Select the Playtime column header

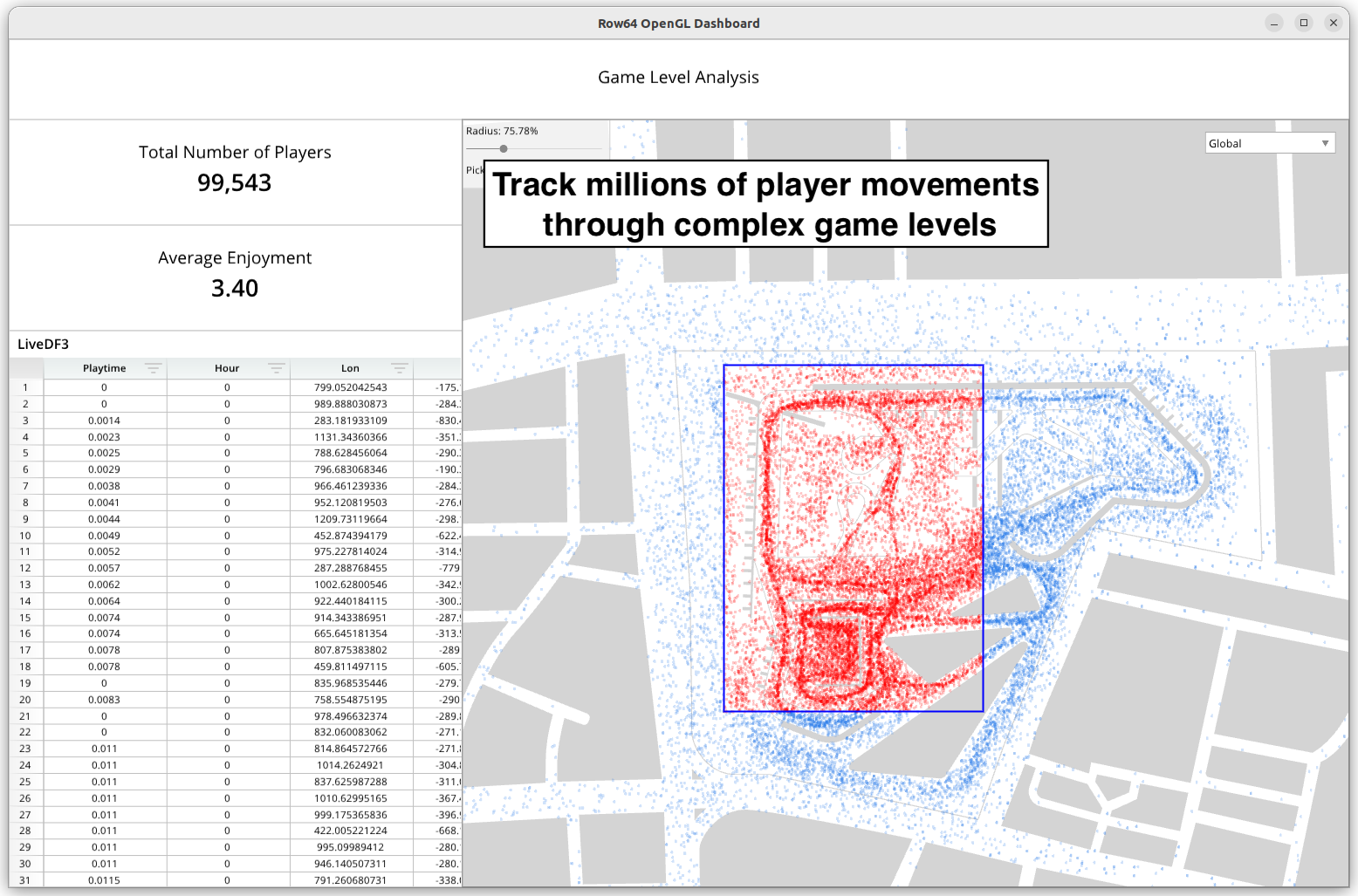pyautogui.click(x=104, y=367)
